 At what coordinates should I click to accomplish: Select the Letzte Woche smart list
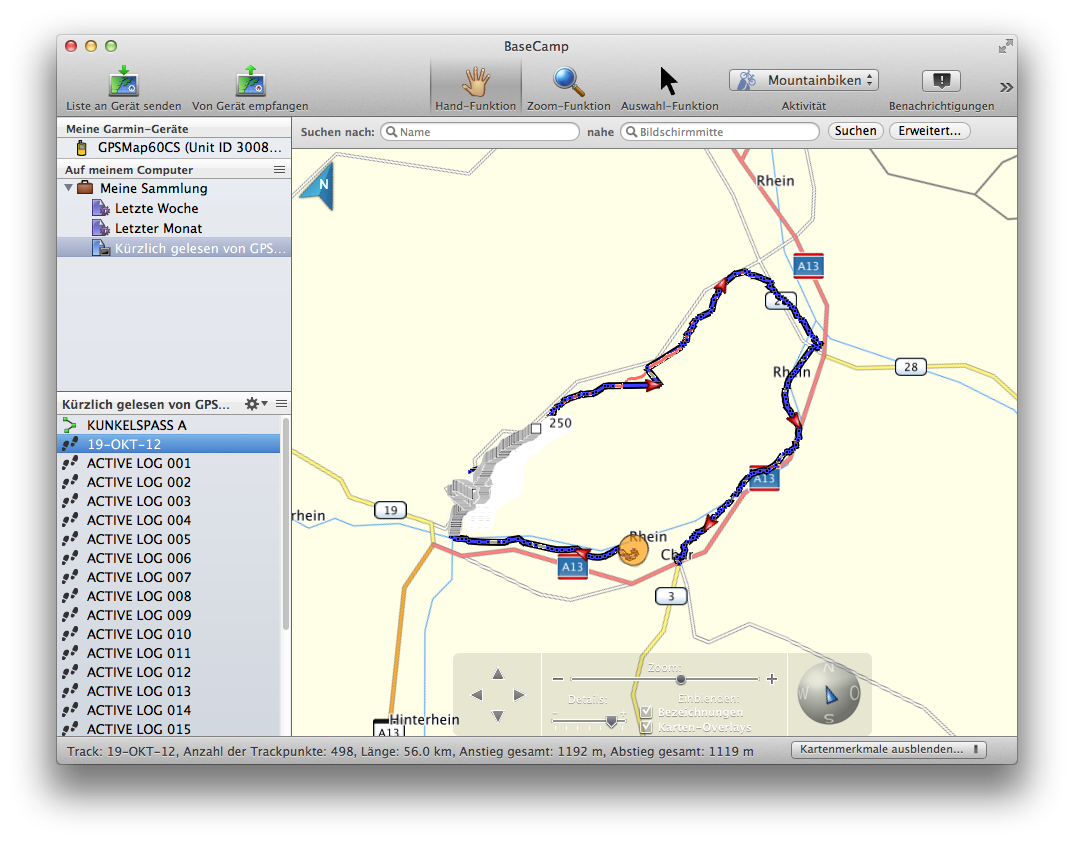click(x=156, y=208)
